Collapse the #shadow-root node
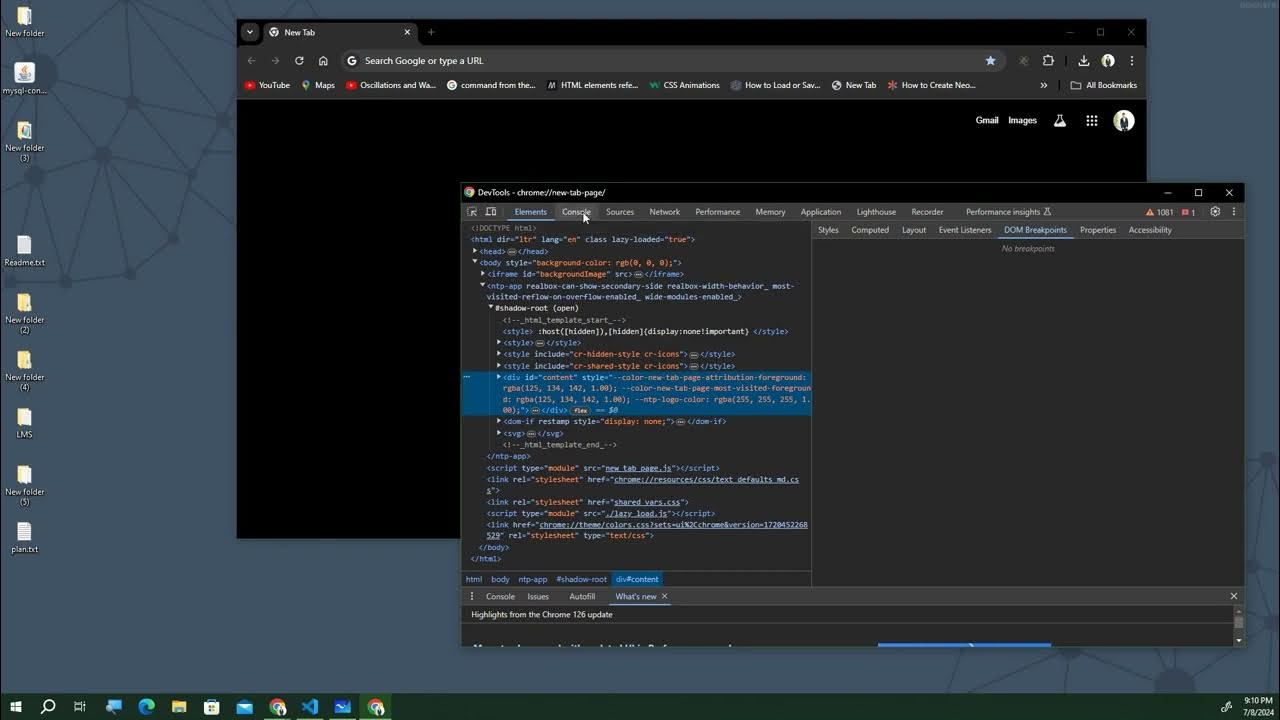 pyautogui.click(x=491, y=308)
